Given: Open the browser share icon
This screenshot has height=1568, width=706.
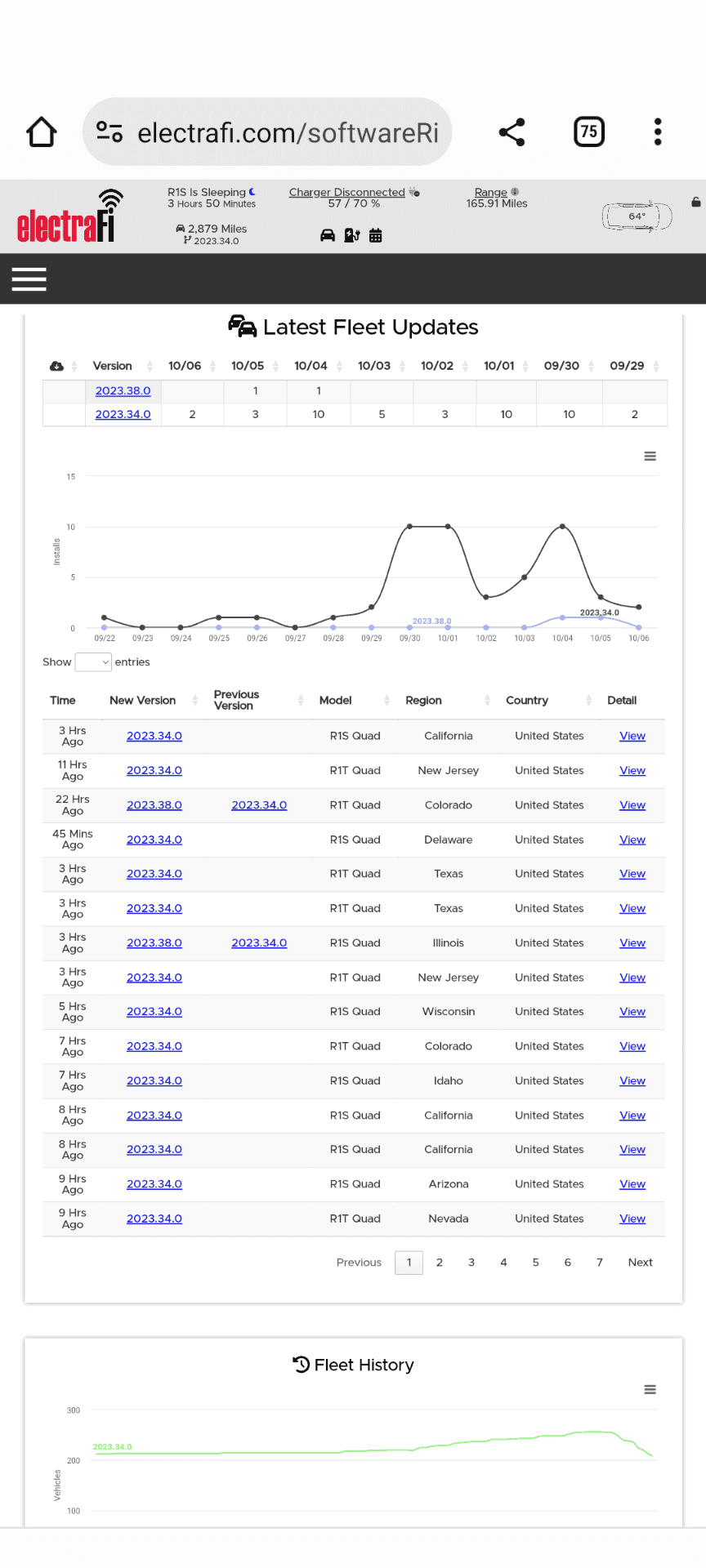Looking at the screenshot, I should pyautogui.click(x=512, y=131).
